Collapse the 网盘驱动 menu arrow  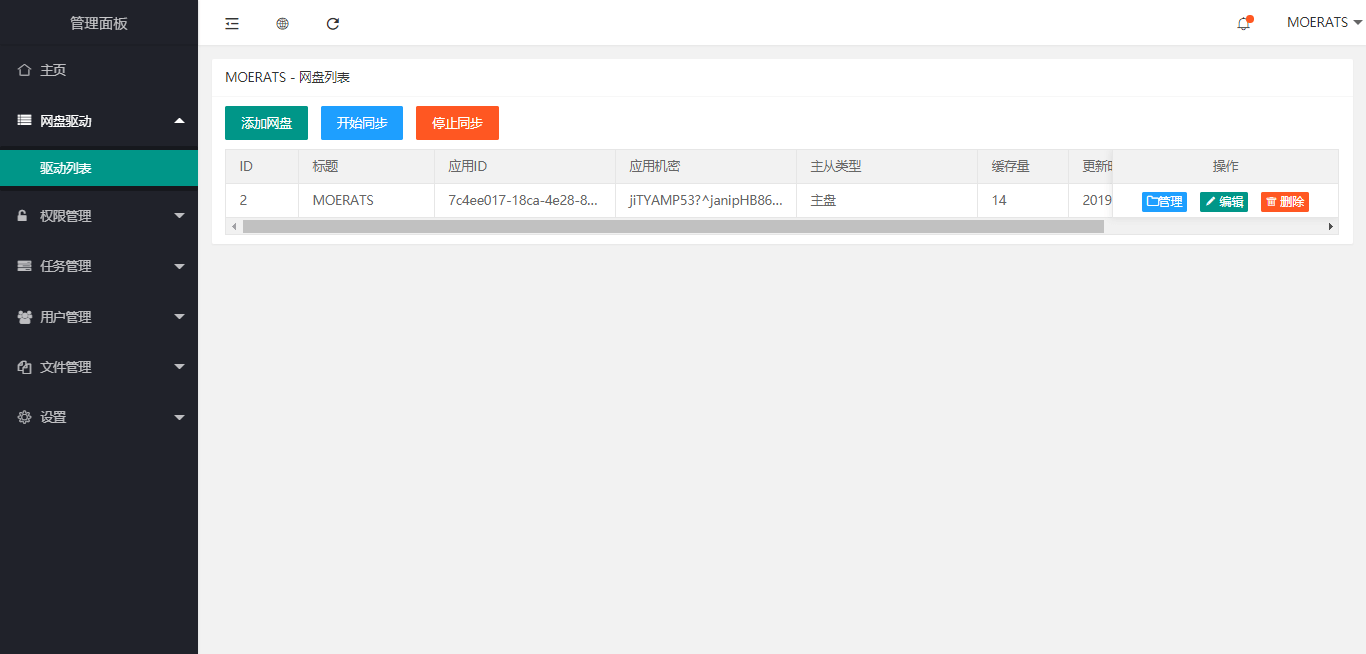point(179,120)
